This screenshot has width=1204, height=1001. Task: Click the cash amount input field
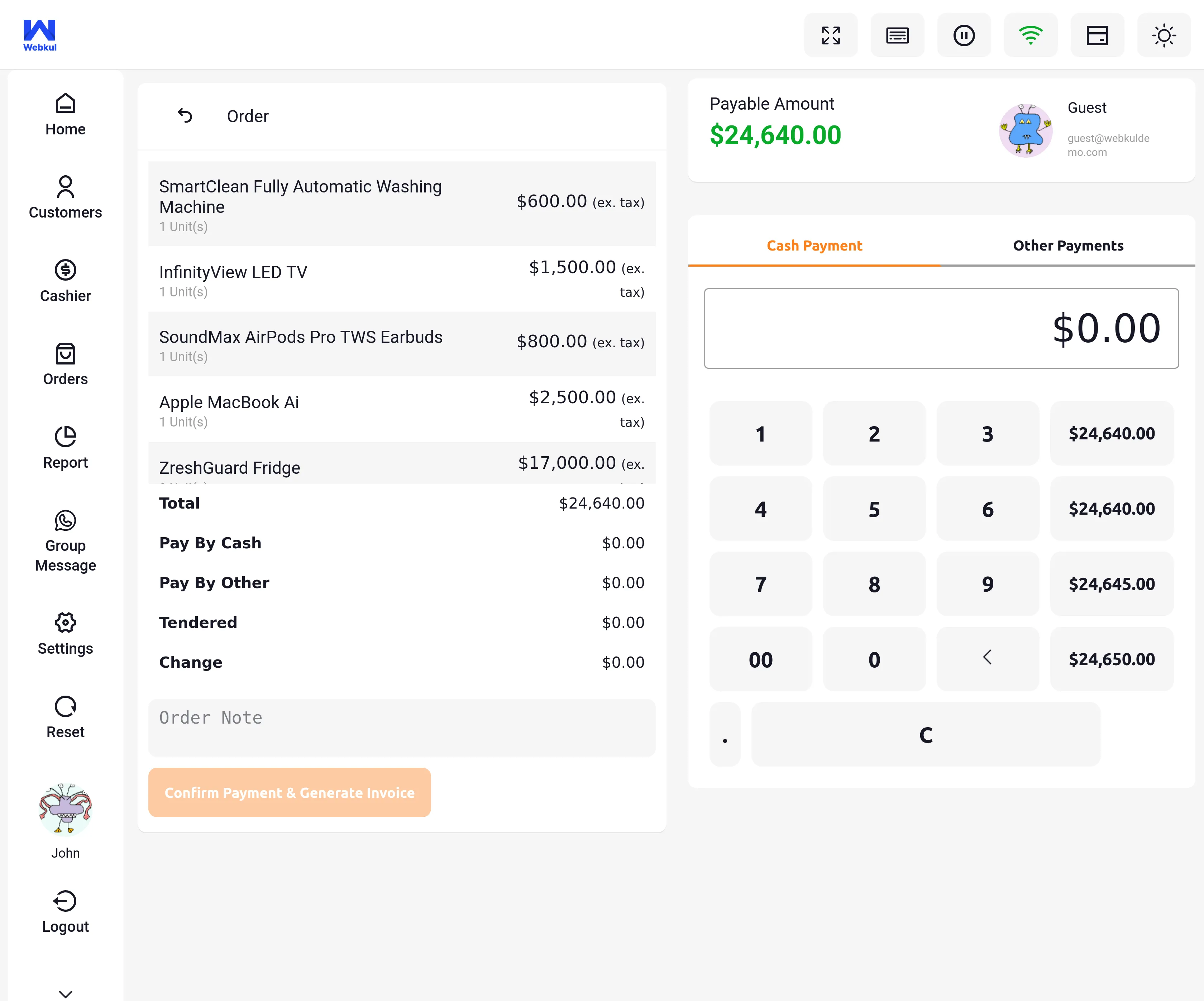(941, 329)
